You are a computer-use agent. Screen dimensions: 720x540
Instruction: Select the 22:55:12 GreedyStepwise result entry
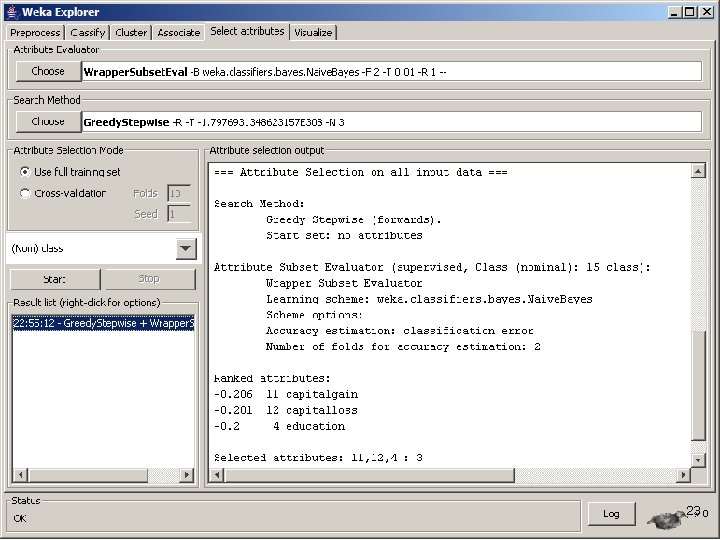[103, 323]
